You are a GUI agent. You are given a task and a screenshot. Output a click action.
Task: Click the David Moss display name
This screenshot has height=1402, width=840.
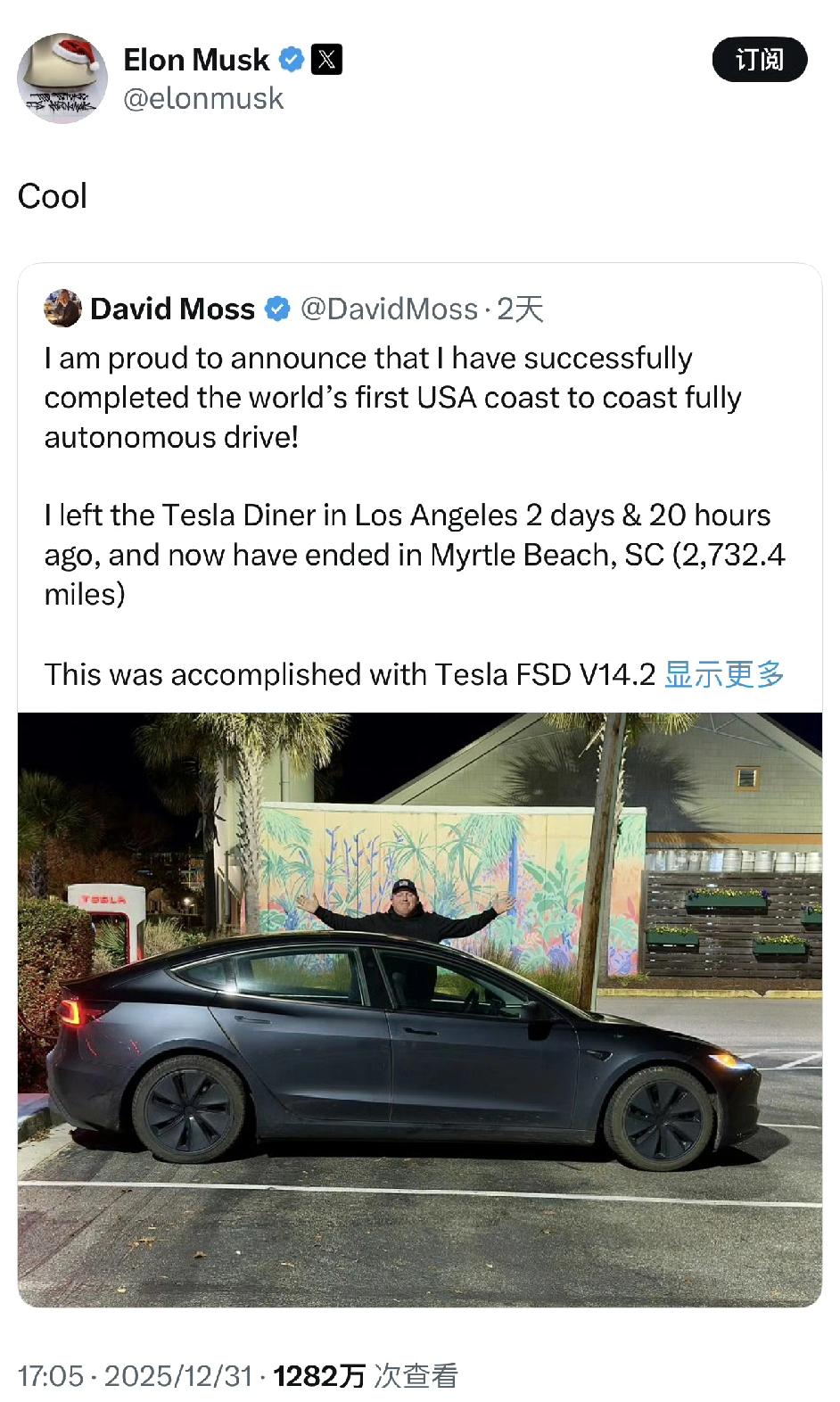pos(173,309)
